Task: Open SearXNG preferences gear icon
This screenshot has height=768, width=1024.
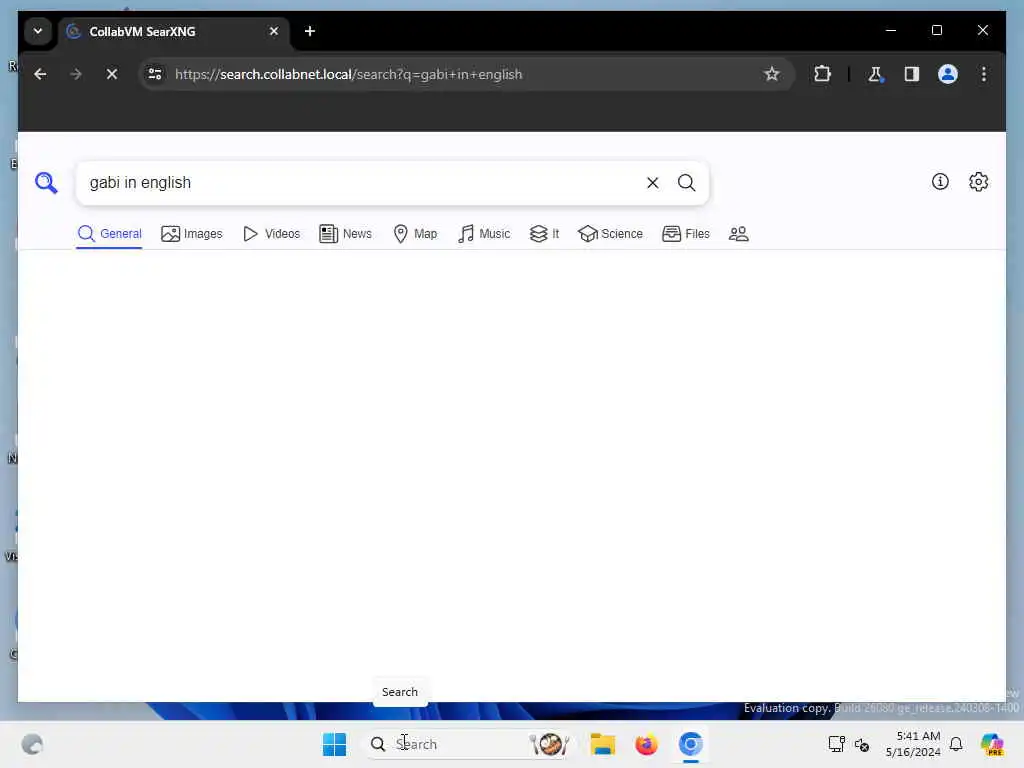Action: [978, 182]
